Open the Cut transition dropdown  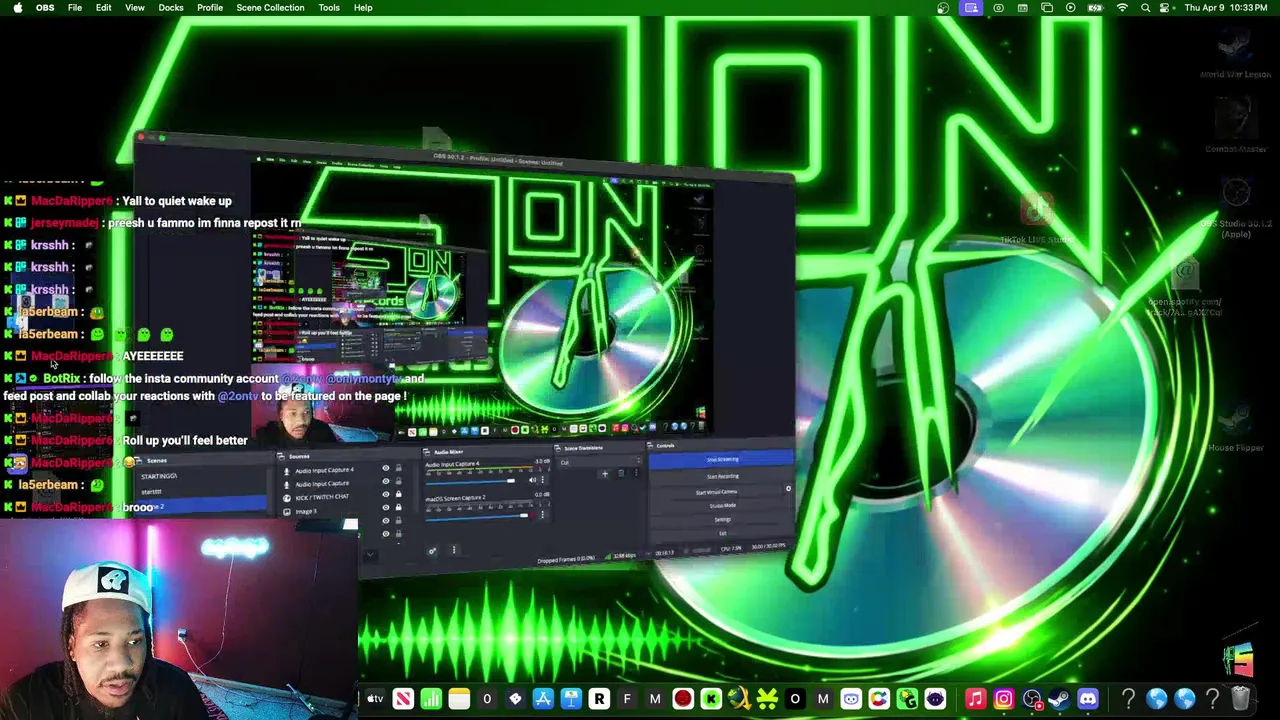pos(600,463)
